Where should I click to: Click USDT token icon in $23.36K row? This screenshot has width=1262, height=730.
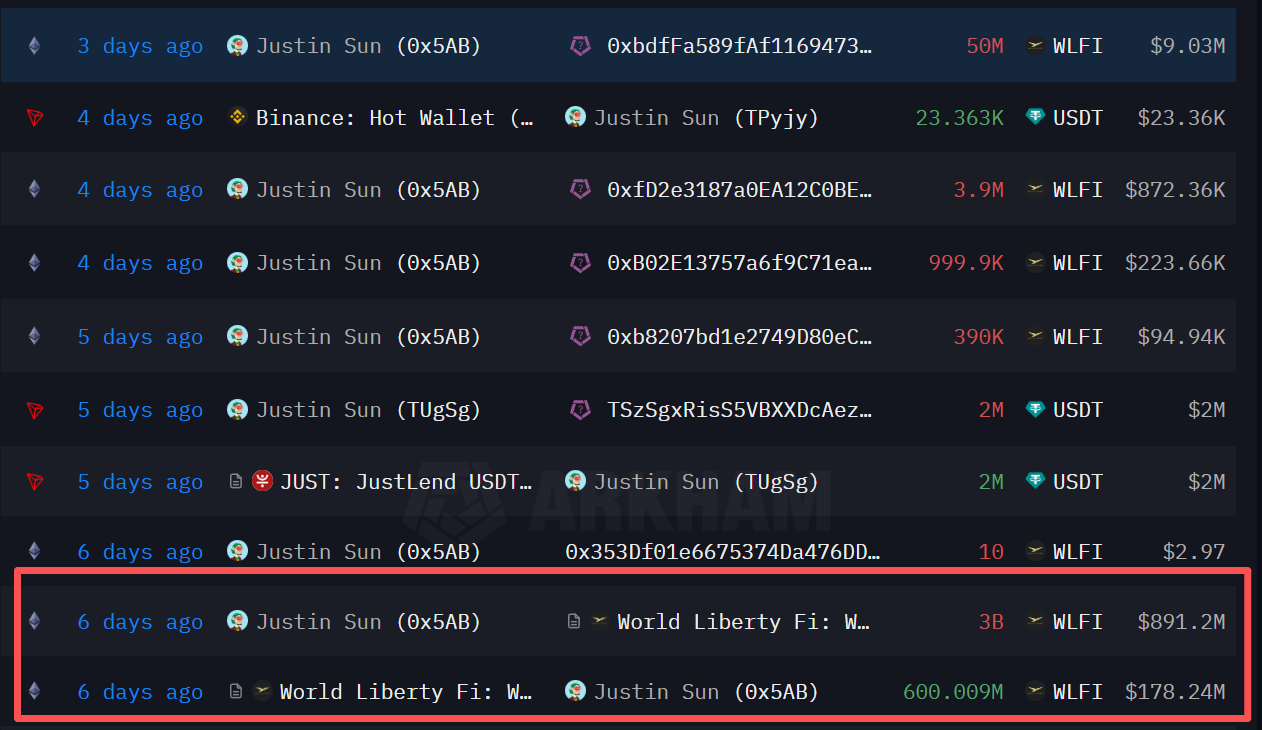[x=1035, y=118]
